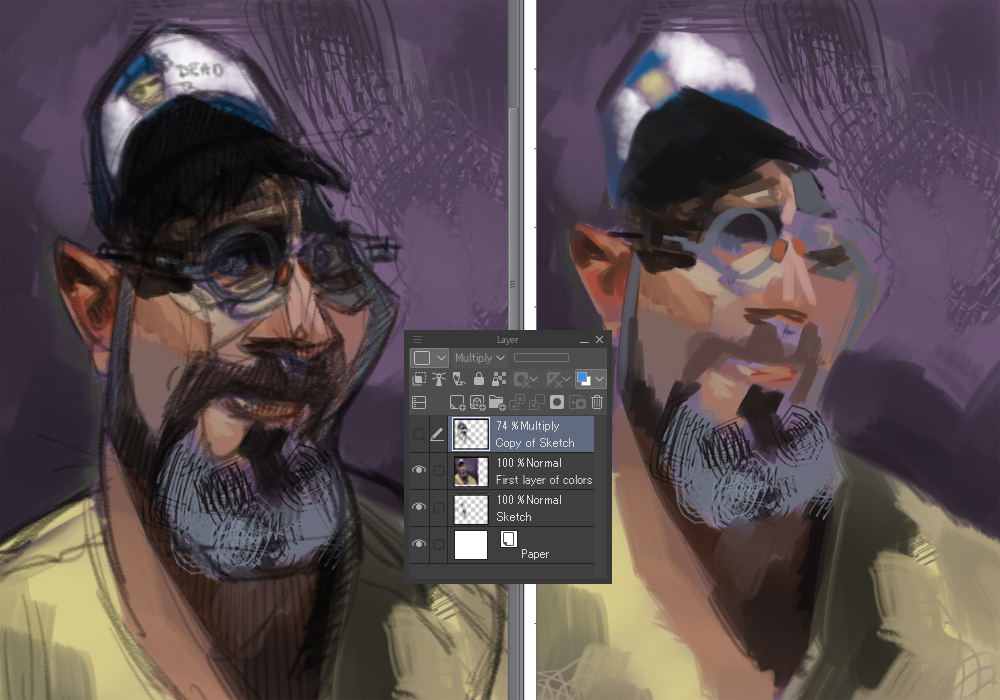Create a new raster layer

click(x=457, y=403)
